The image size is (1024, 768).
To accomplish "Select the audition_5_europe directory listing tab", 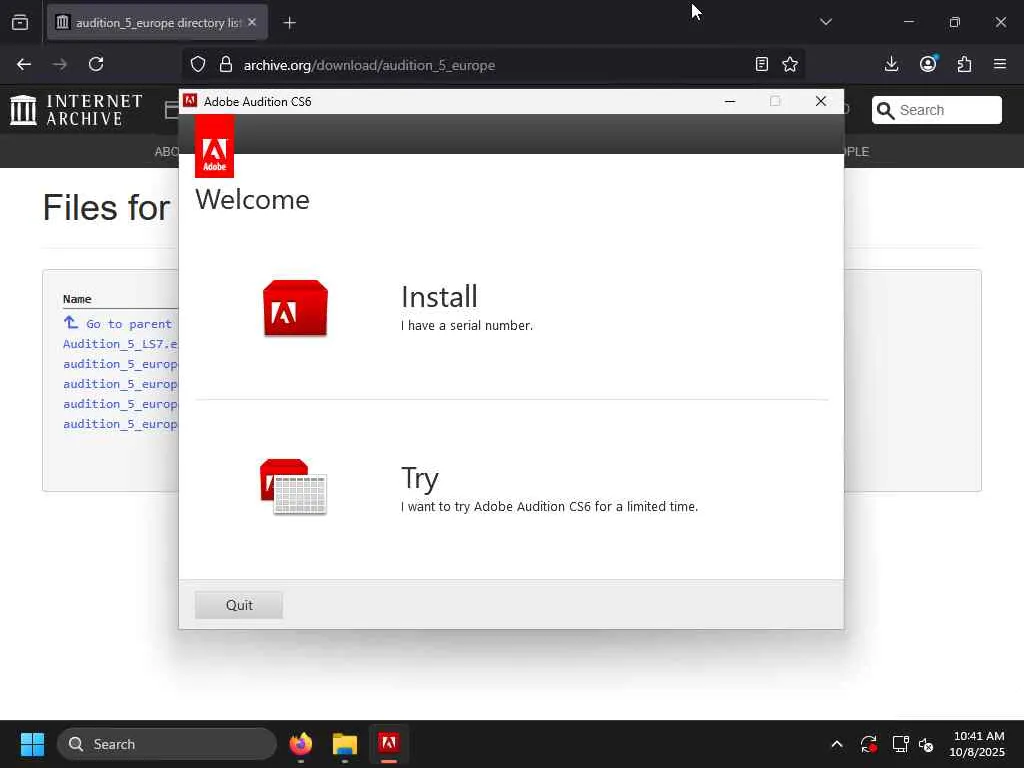I will pos(157,23).
